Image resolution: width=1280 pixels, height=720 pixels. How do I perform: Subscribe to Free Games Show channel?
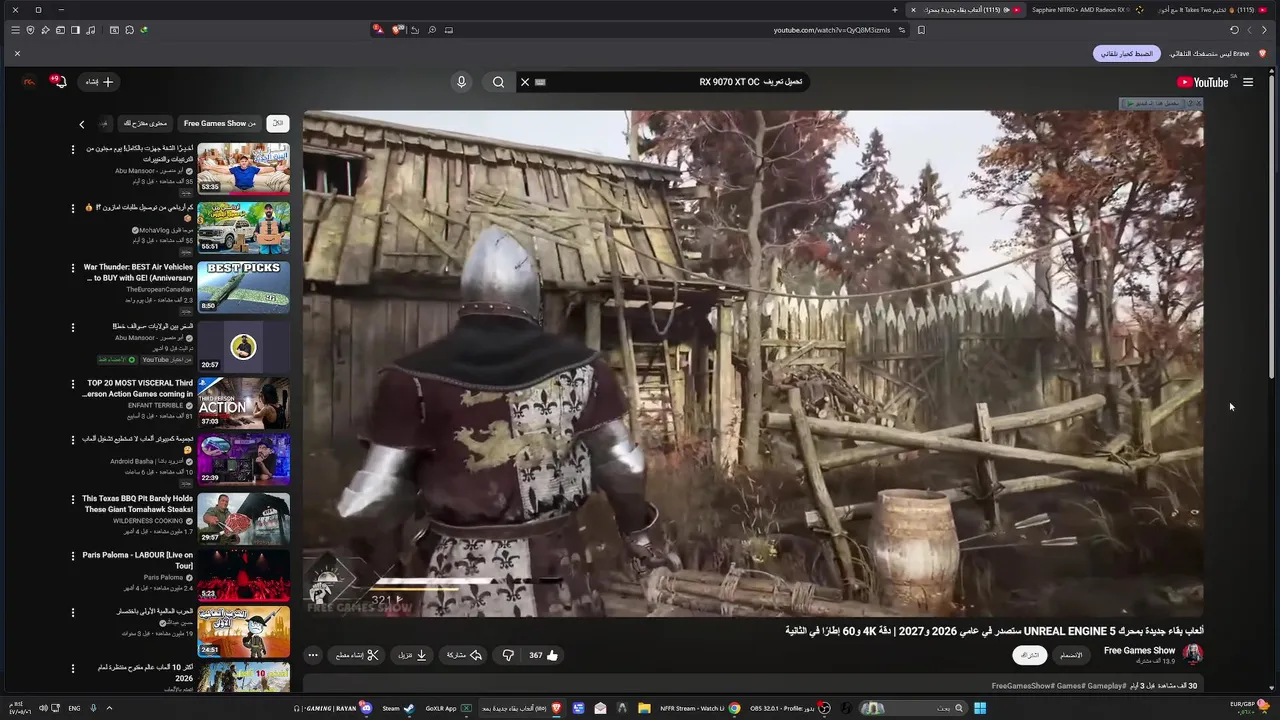(1029, 655)
